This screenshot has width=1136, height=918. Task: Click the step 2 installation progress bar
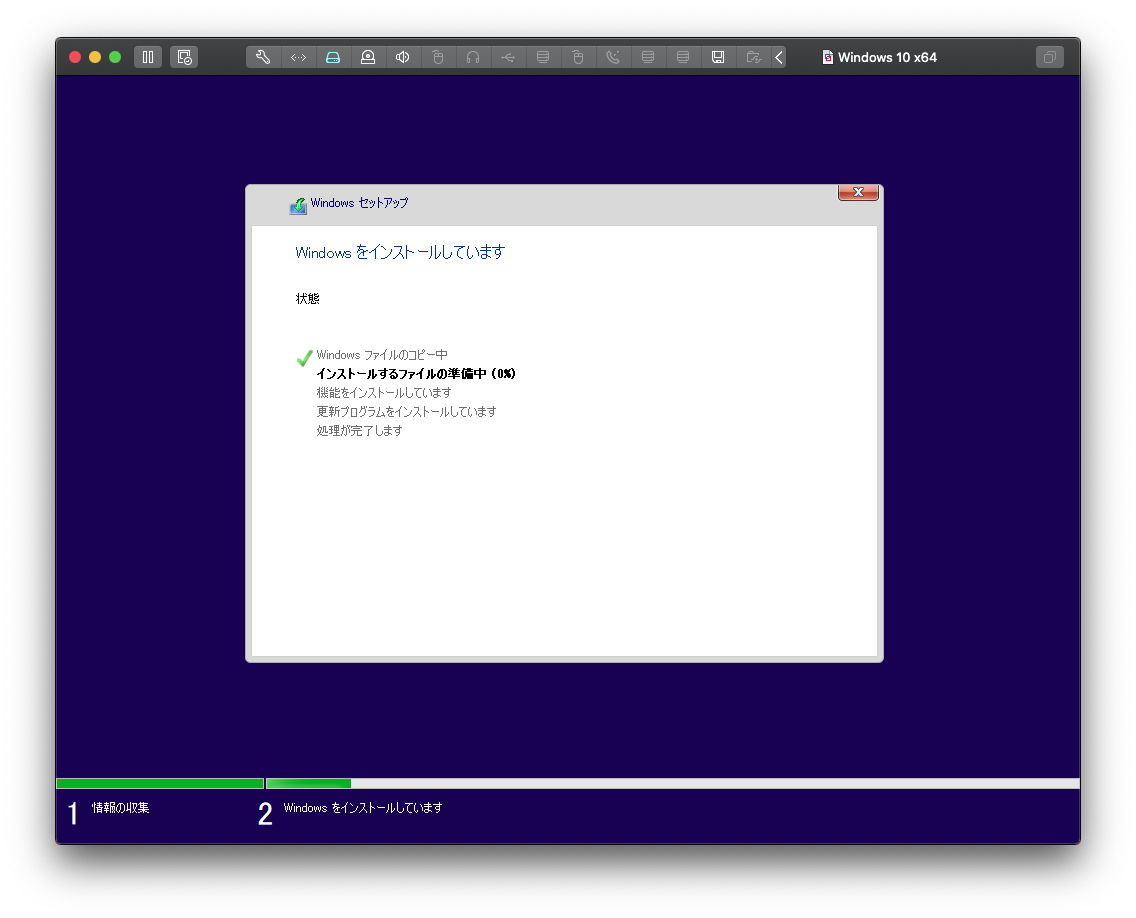coord(673,783)
